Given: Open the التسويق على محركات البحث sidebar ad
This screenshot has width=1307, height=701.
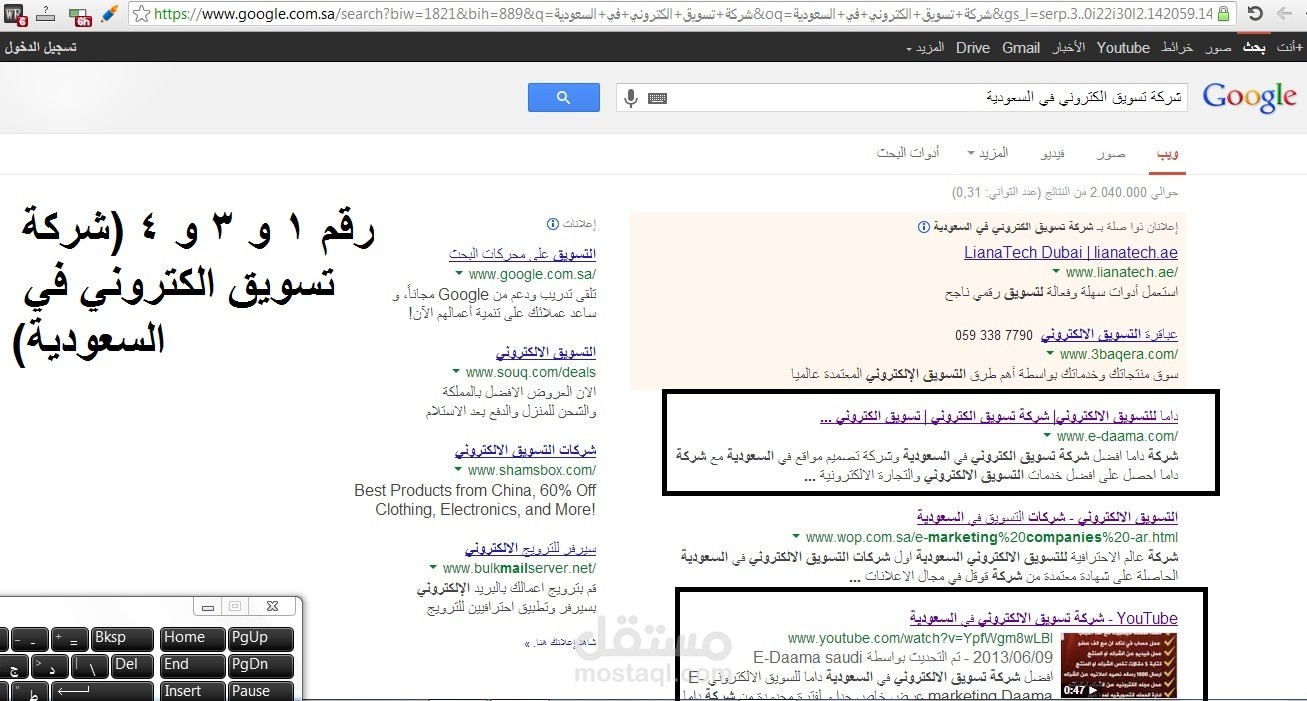Looking at the screenshot, I should pyautogui.click(x=522, y=254).
